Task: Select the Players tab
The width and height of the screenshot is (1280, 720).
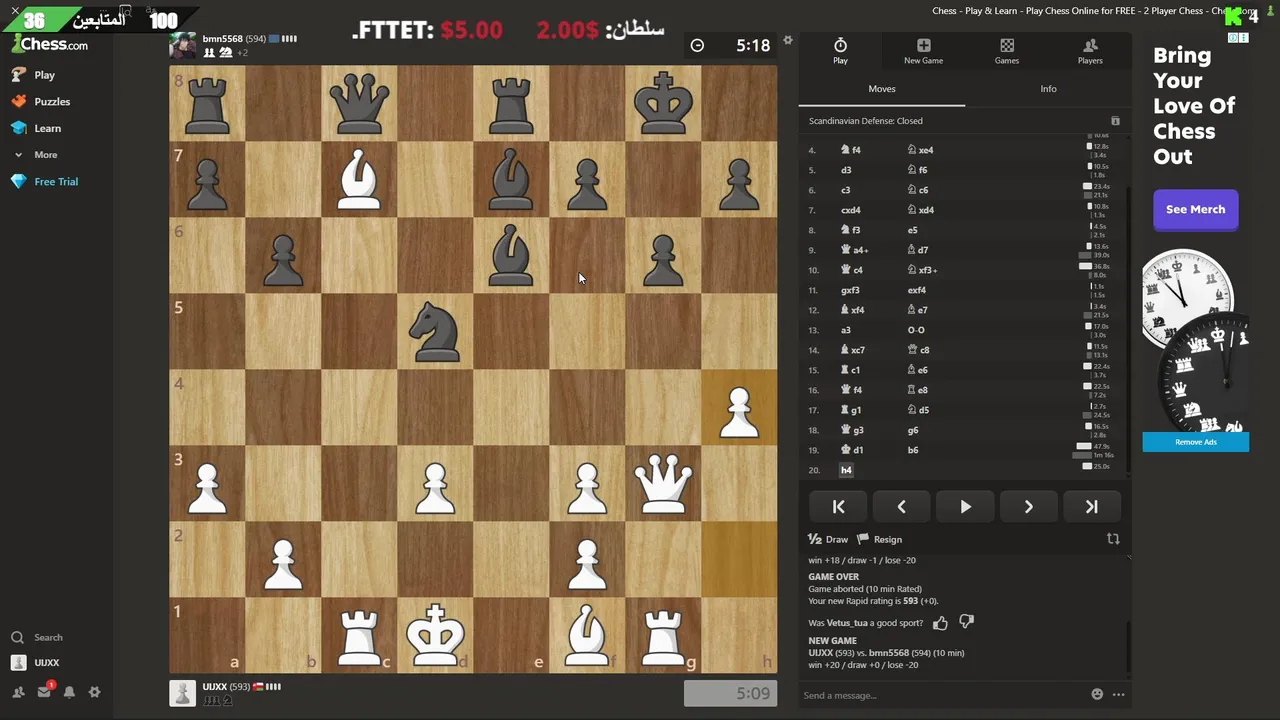Action: [1090, 51]
